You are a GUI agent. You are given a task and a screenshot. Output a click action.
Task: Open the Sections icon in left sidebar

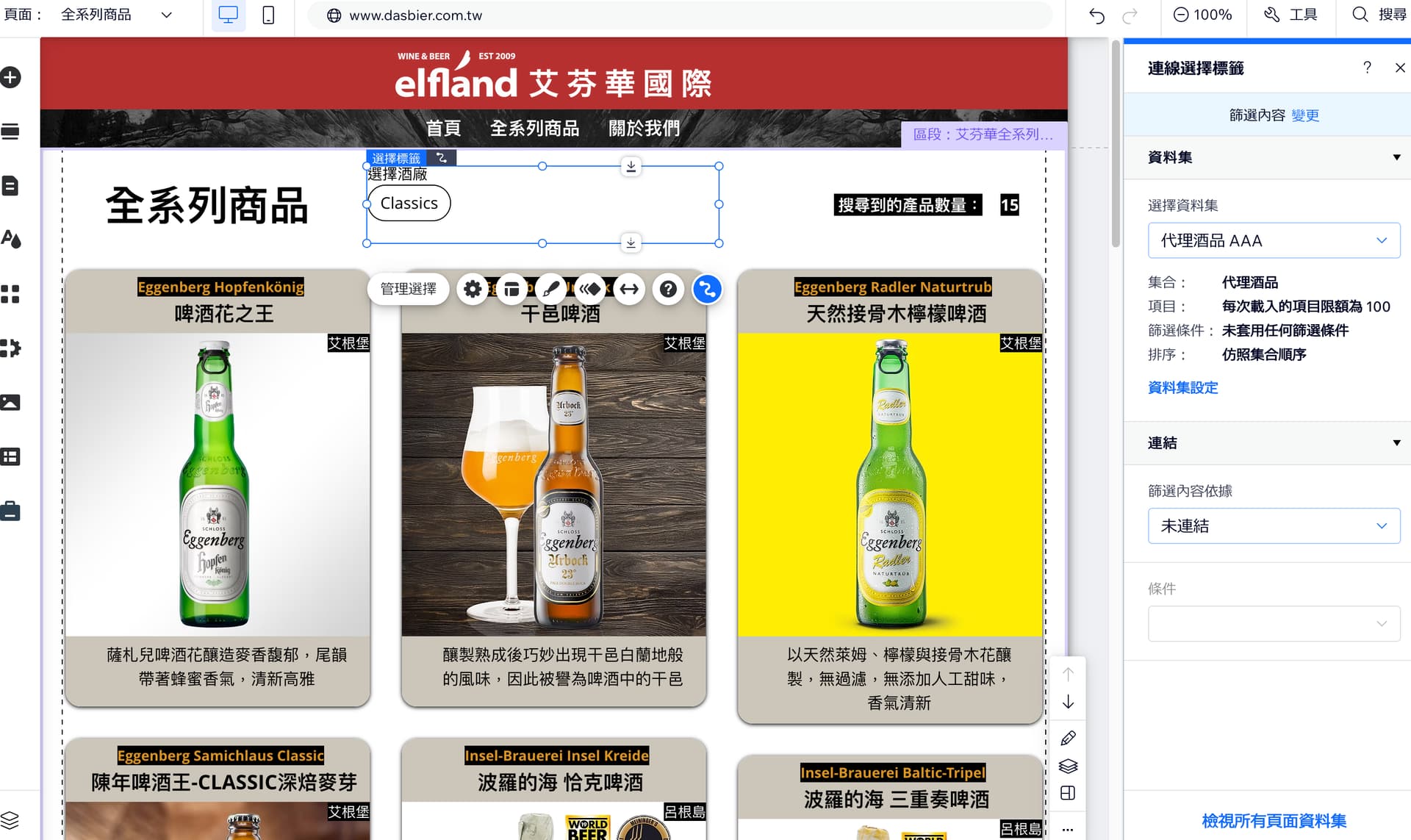click(10, 132)
